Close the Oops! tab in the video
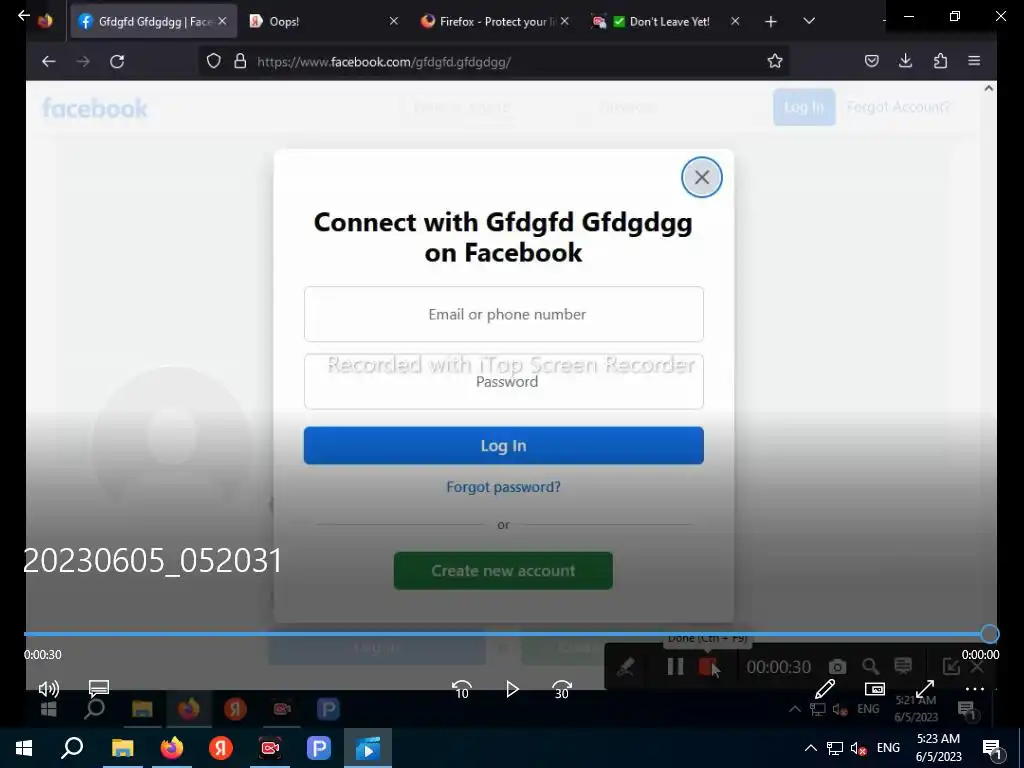 [393, 22]
